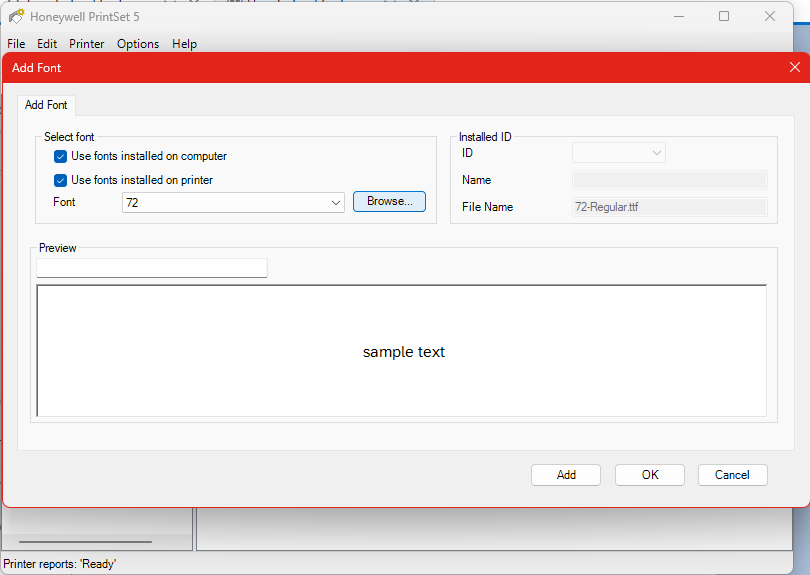Viewport: 810px width, 575px height.
Task: Cancel the Add Font dialog
Action: click(733, 475)
